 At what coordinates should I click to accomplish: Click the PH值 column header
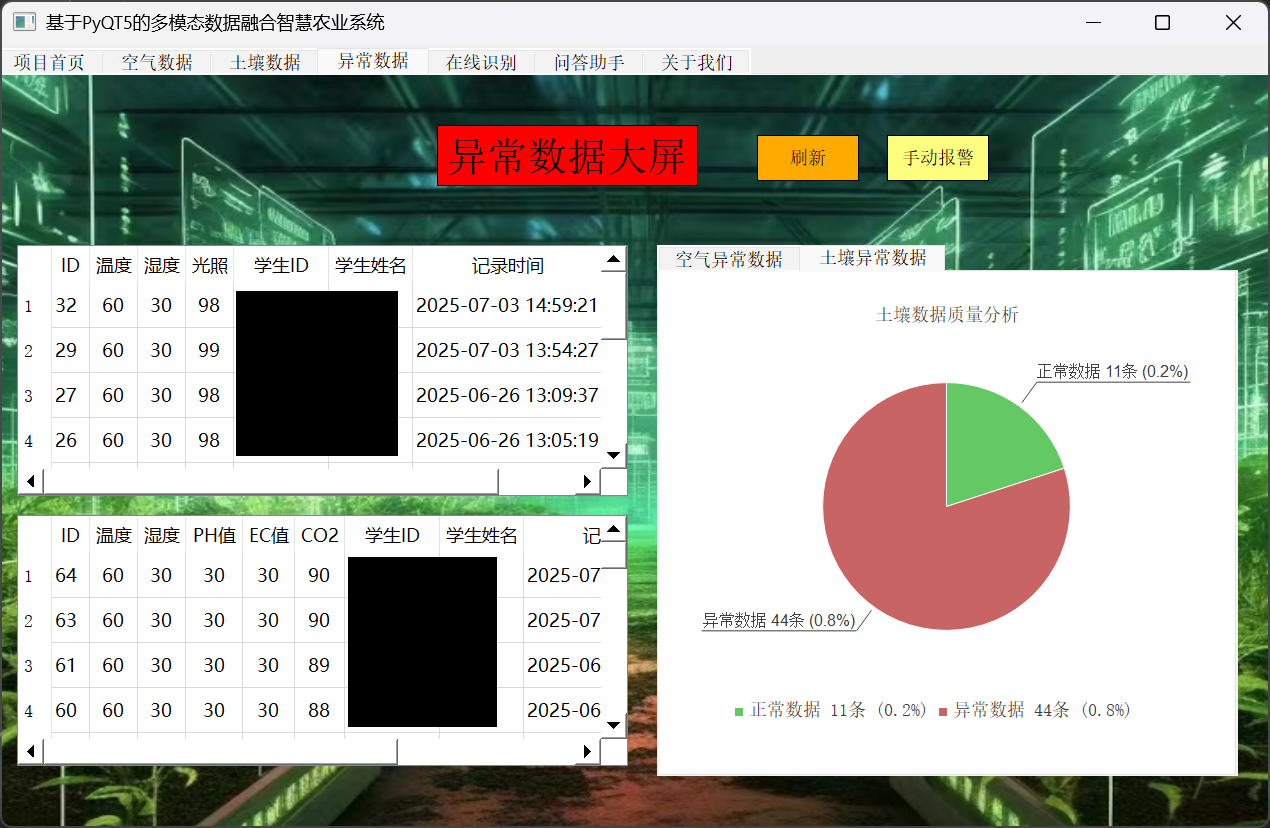(x=214, y=535)
